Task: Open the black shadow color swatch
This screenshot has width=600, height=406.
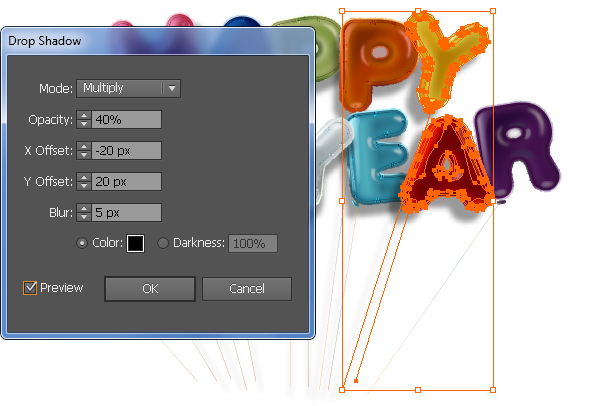Action: (135, 243)
